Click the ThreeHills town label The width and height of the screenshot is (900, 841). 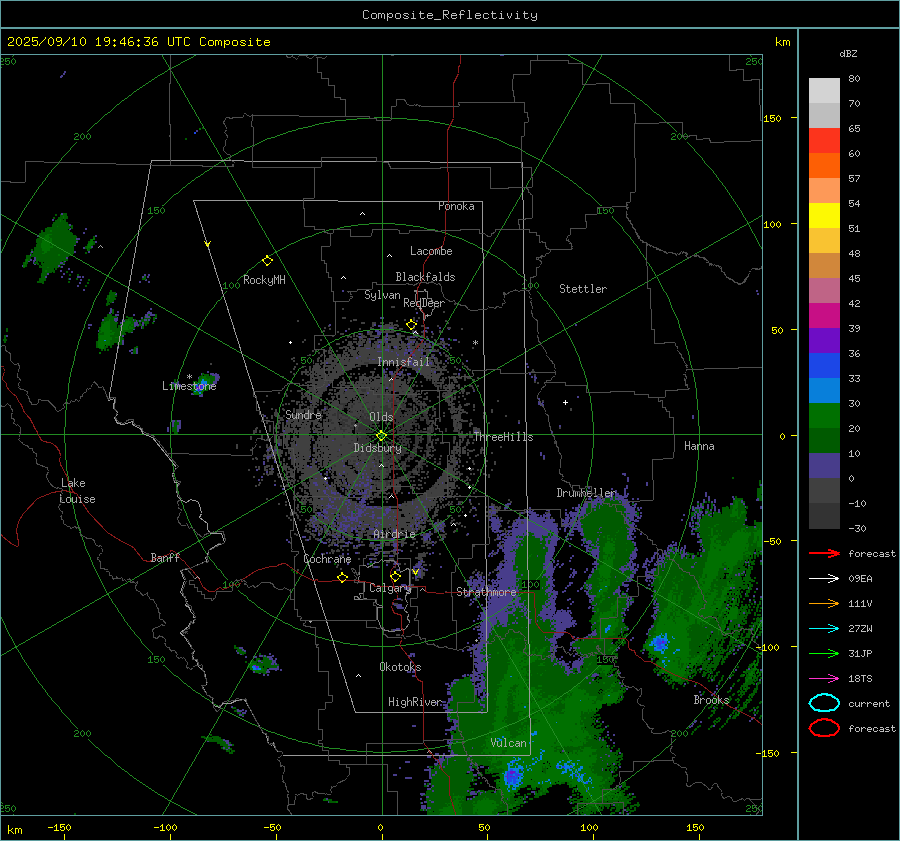click(x=503, y=437)
